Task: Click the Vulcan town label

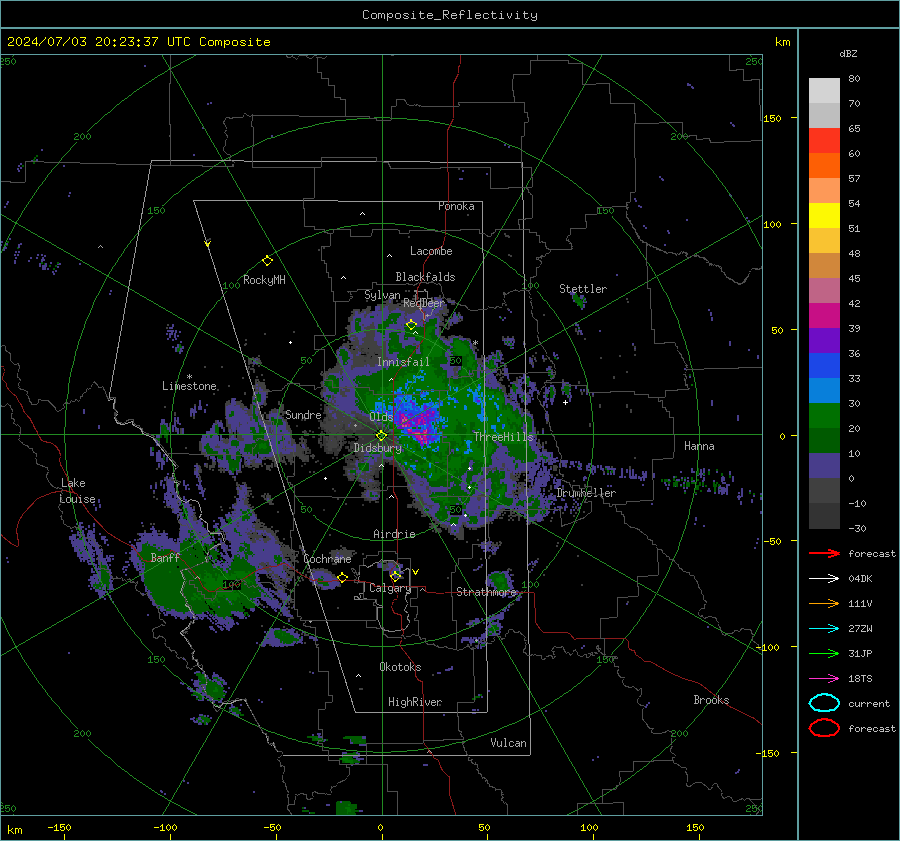Action: coord(508,743)
